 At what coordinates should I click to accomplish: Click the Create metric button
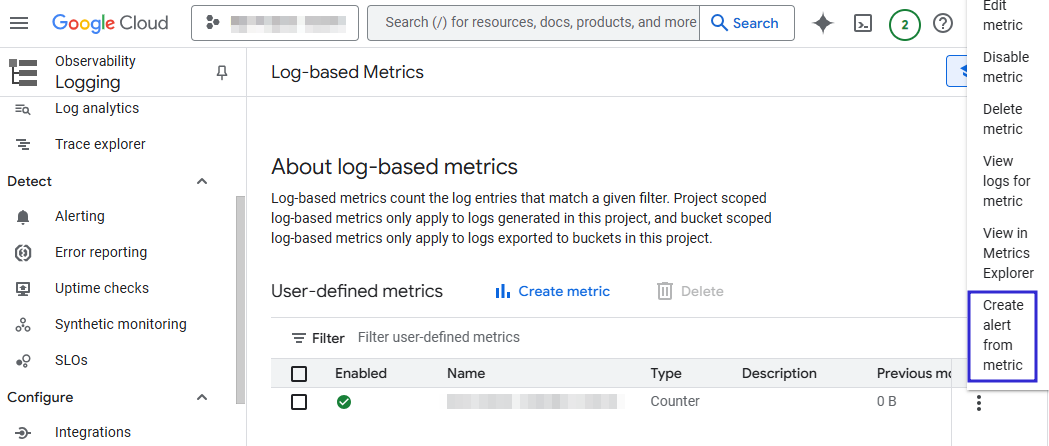tap(552, 291)
